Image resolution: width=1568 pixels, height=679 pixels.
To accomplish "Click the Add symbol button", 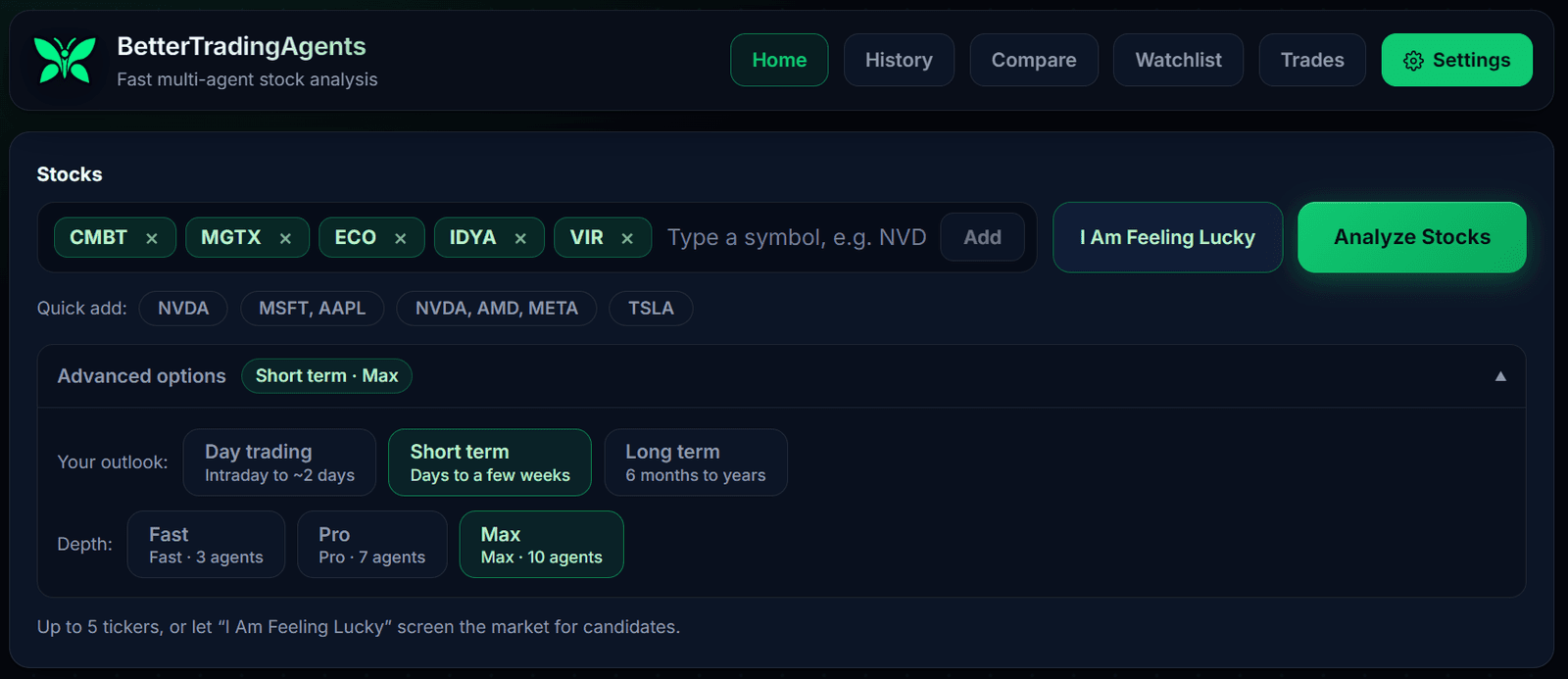I will tap(982, 237).
